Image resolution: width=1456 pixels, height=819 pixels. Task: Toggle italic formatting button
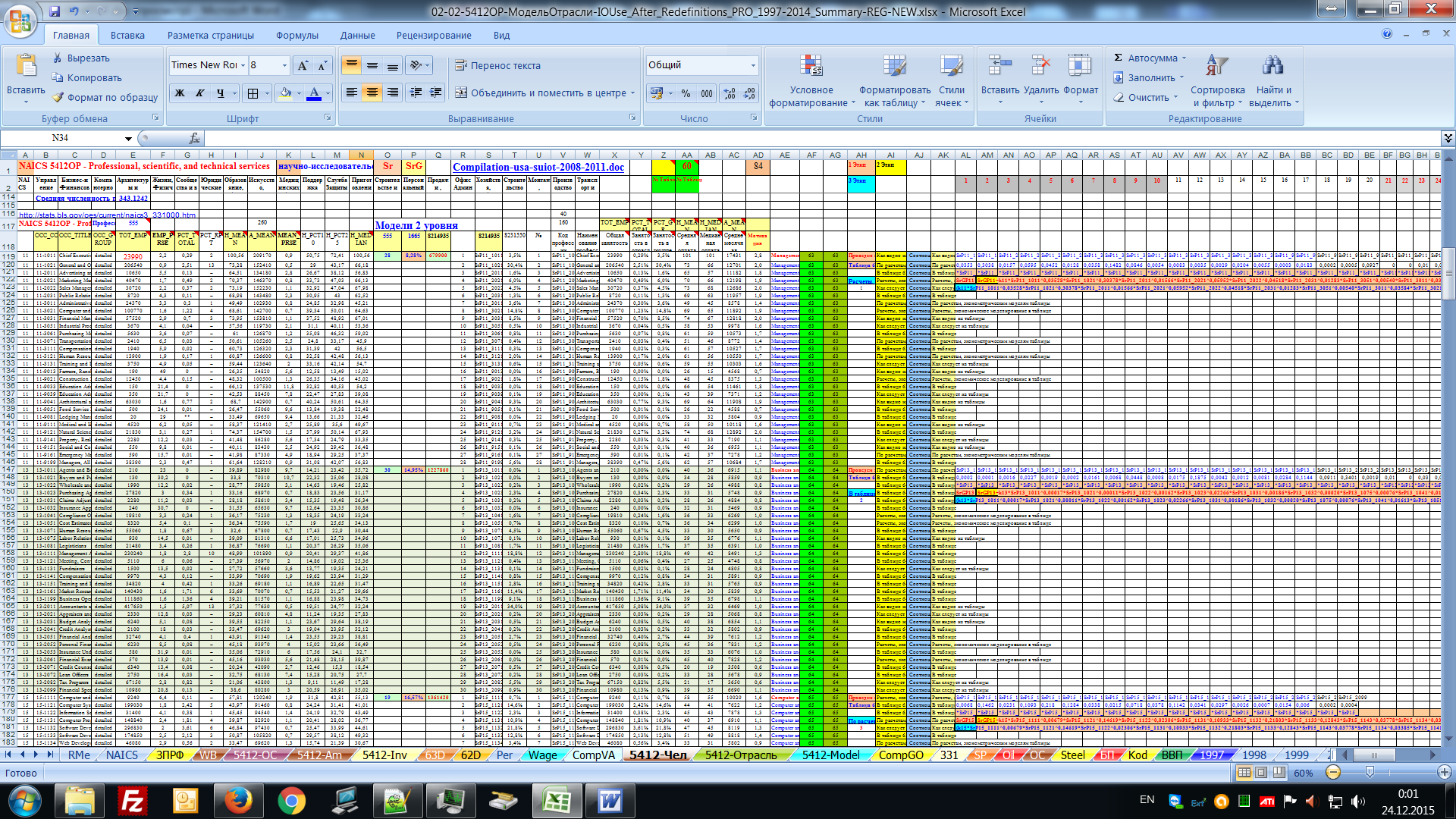(200, 93)
